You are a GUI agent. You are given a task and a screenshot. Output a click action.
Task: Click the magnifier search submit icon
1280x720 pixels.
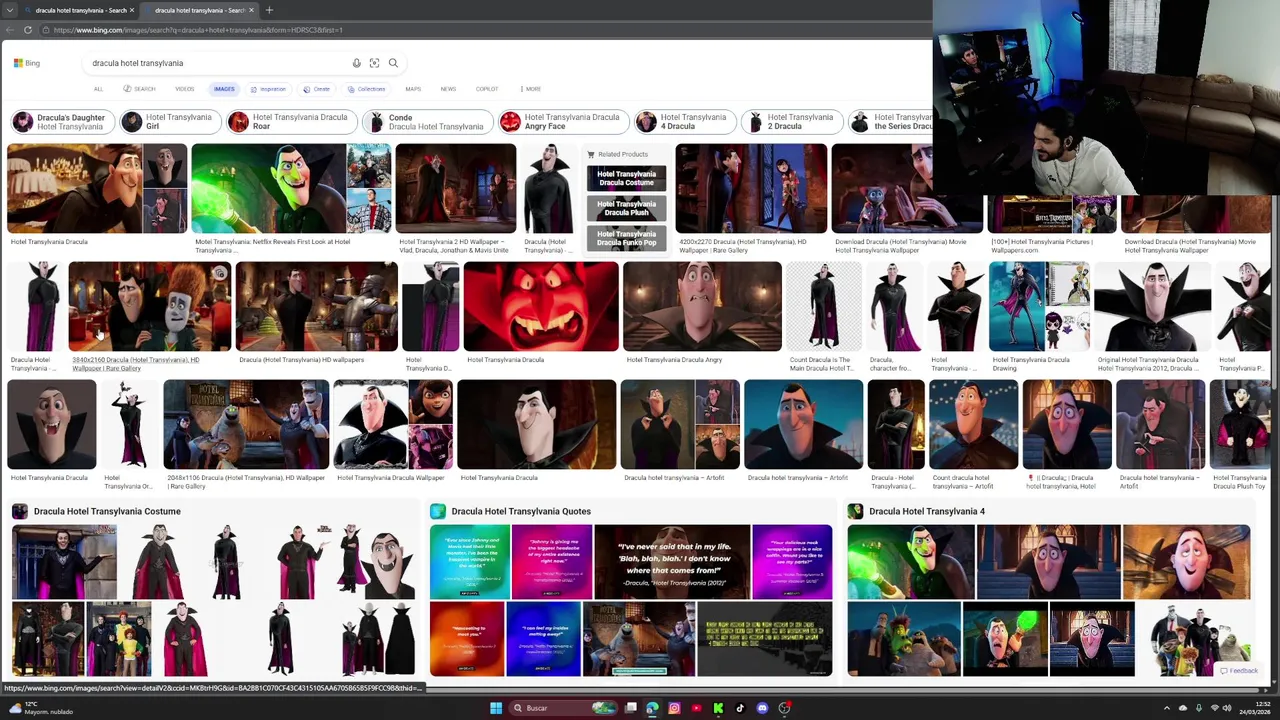point(393,63)
